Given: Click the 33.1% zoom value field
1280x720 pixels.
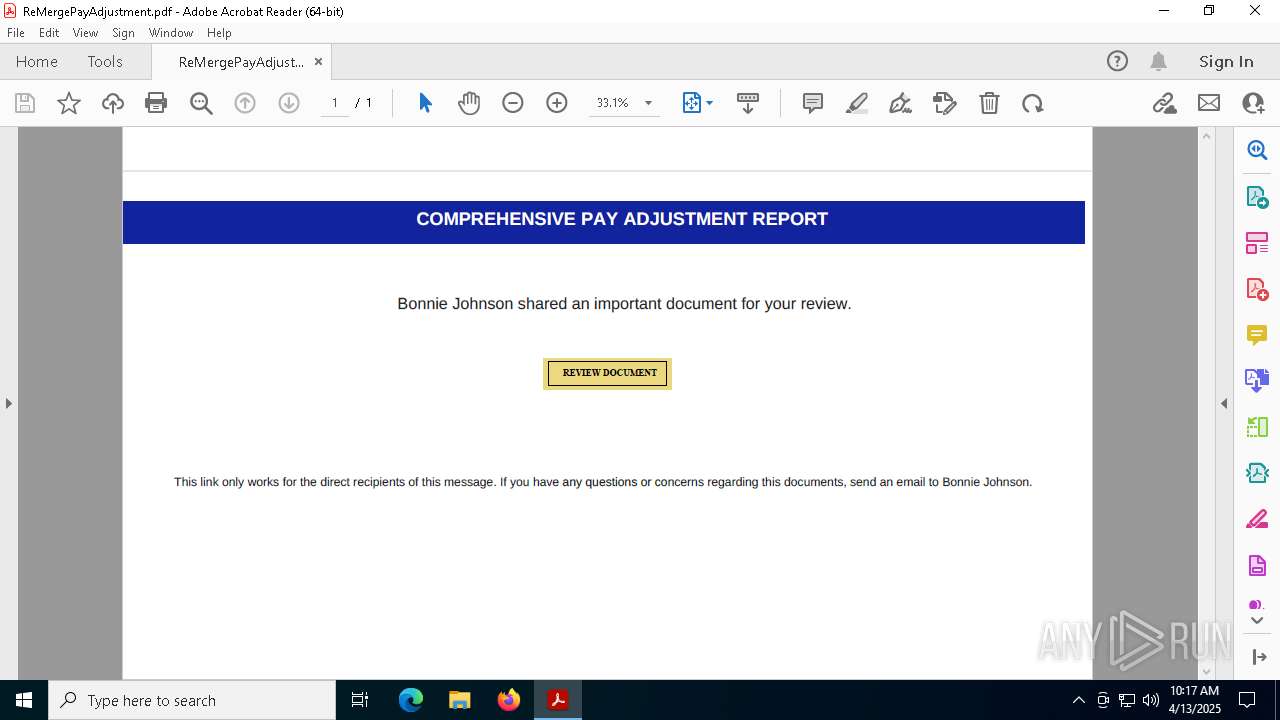Looking at the screenshot, I should coord(612,103).
